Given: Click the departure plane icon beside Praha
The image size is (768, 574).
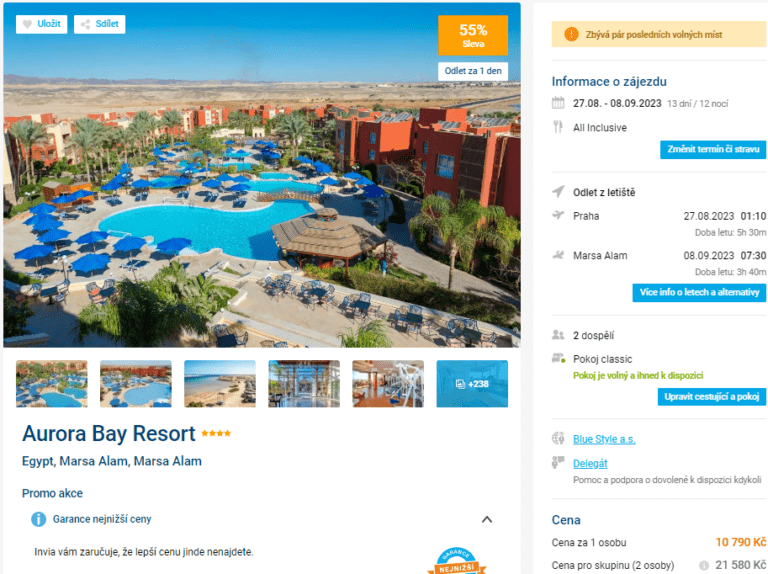Looking at the screenshot, I should point(558,215).
